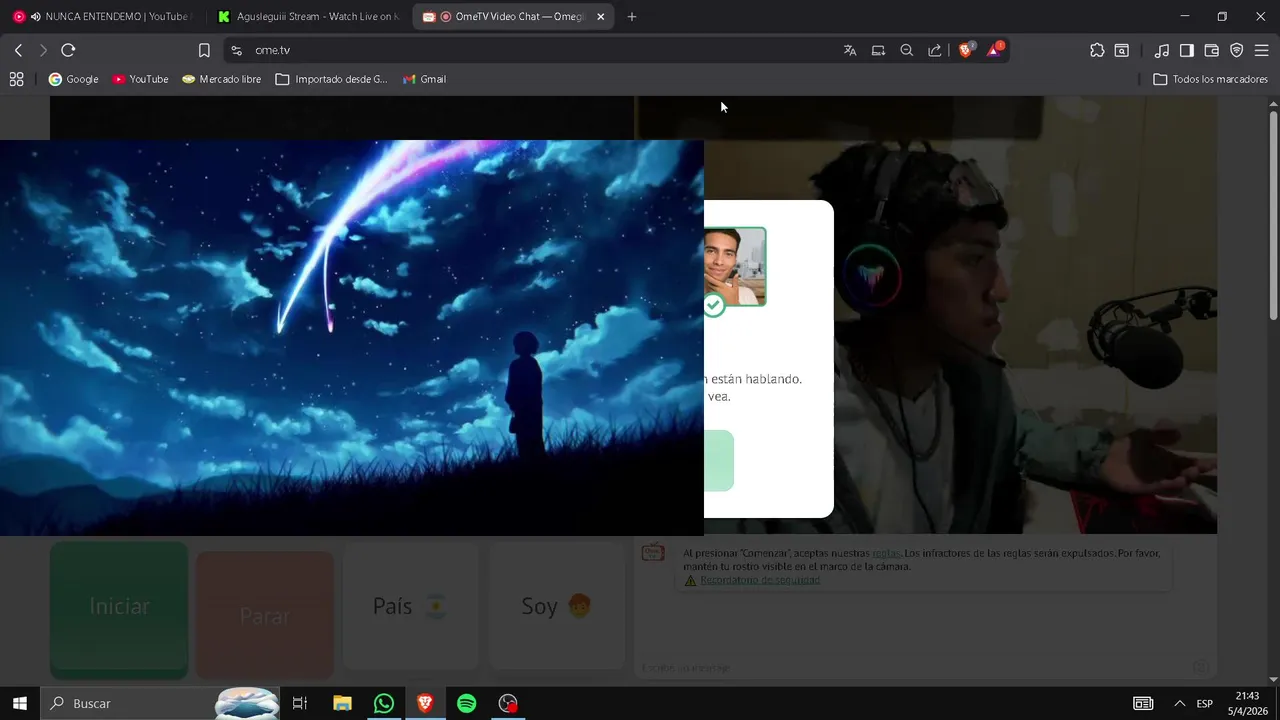The height and width of the screenshot is (720, 1280).
Task: Bookmark this page with the bookmark icon
Action: pos(204,50)
